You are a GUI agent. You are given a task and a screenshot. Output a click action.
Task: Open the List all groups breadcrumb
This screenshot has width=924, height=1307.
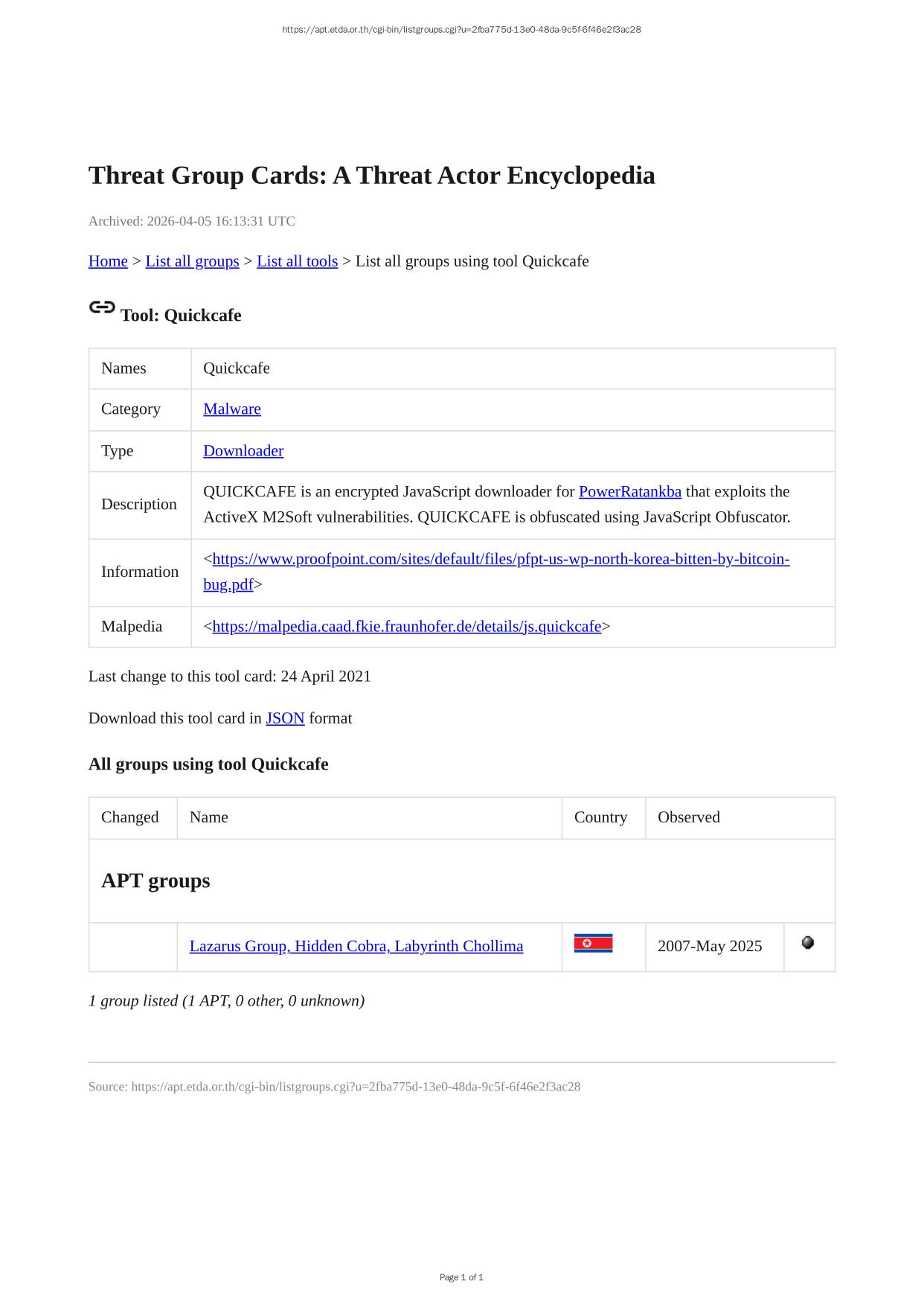tap(192, 261)
